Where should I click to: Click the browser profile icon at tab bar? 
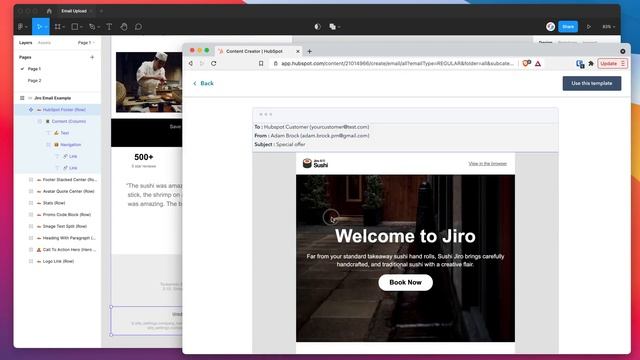point(622,51)
